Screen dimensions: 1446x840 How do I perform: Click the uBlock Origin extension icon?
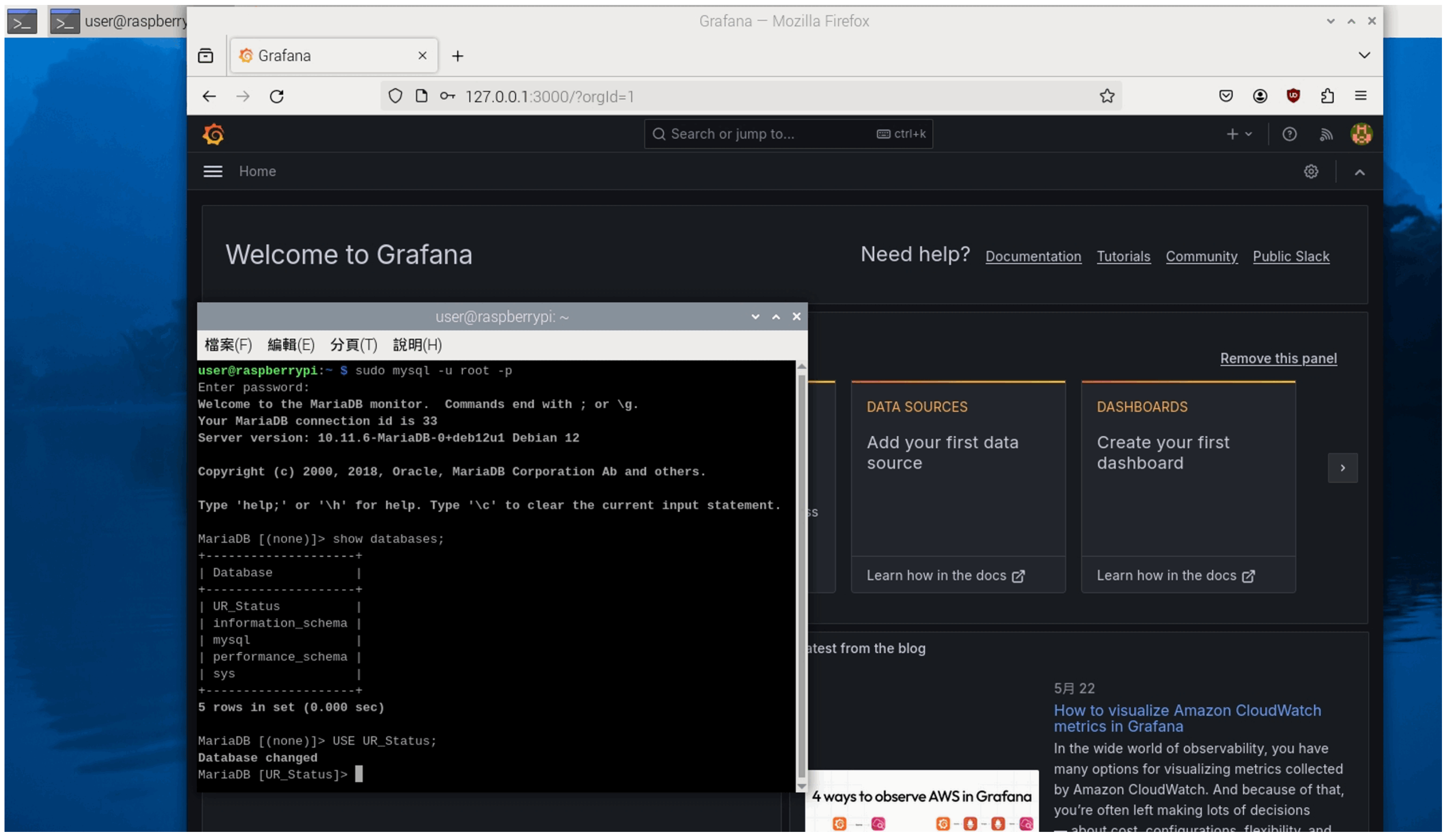(x=1293, y=96)
